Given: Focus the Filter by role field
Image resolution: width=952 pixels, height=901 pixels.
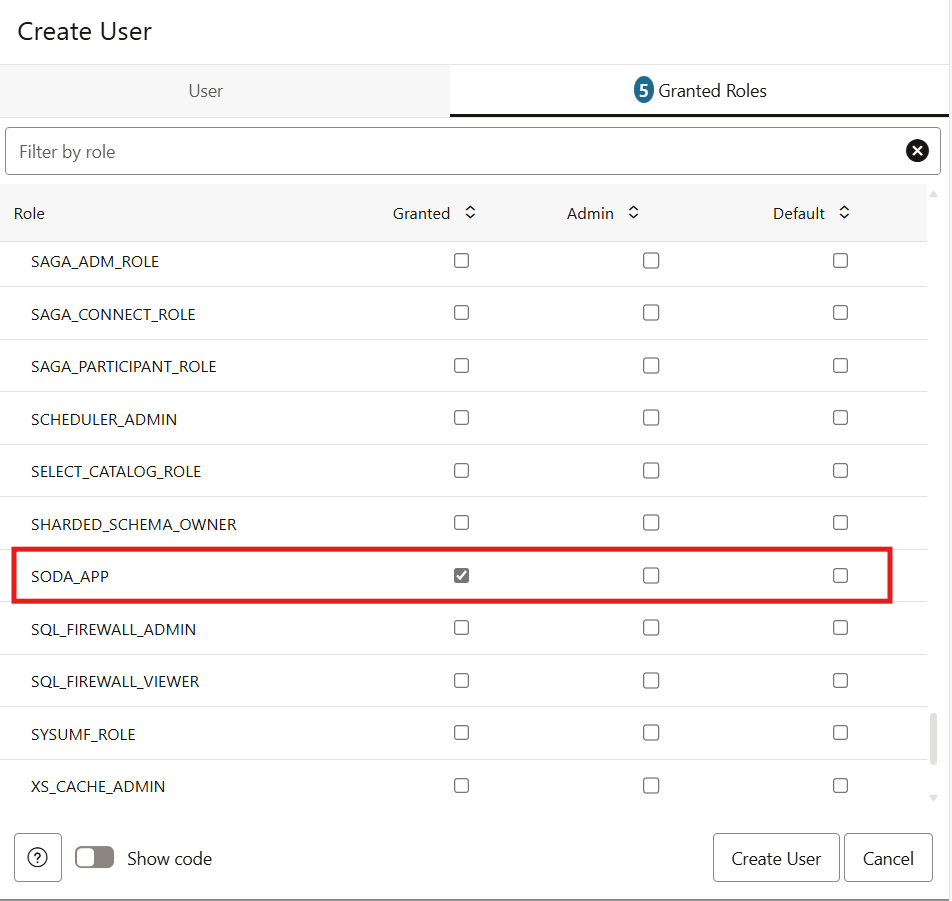Looking at the screenshot, I should point(450,152).
